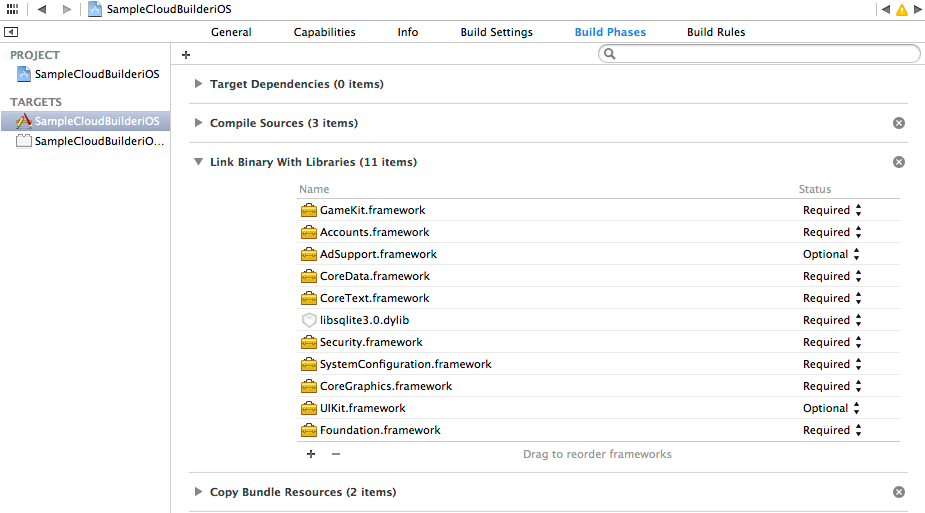Image resolution: width=925 pixels, height=513 pixels.
Task: Delete the Link Binary With Libraries phase
Action: pyautogui.click(x=898, y=162)
